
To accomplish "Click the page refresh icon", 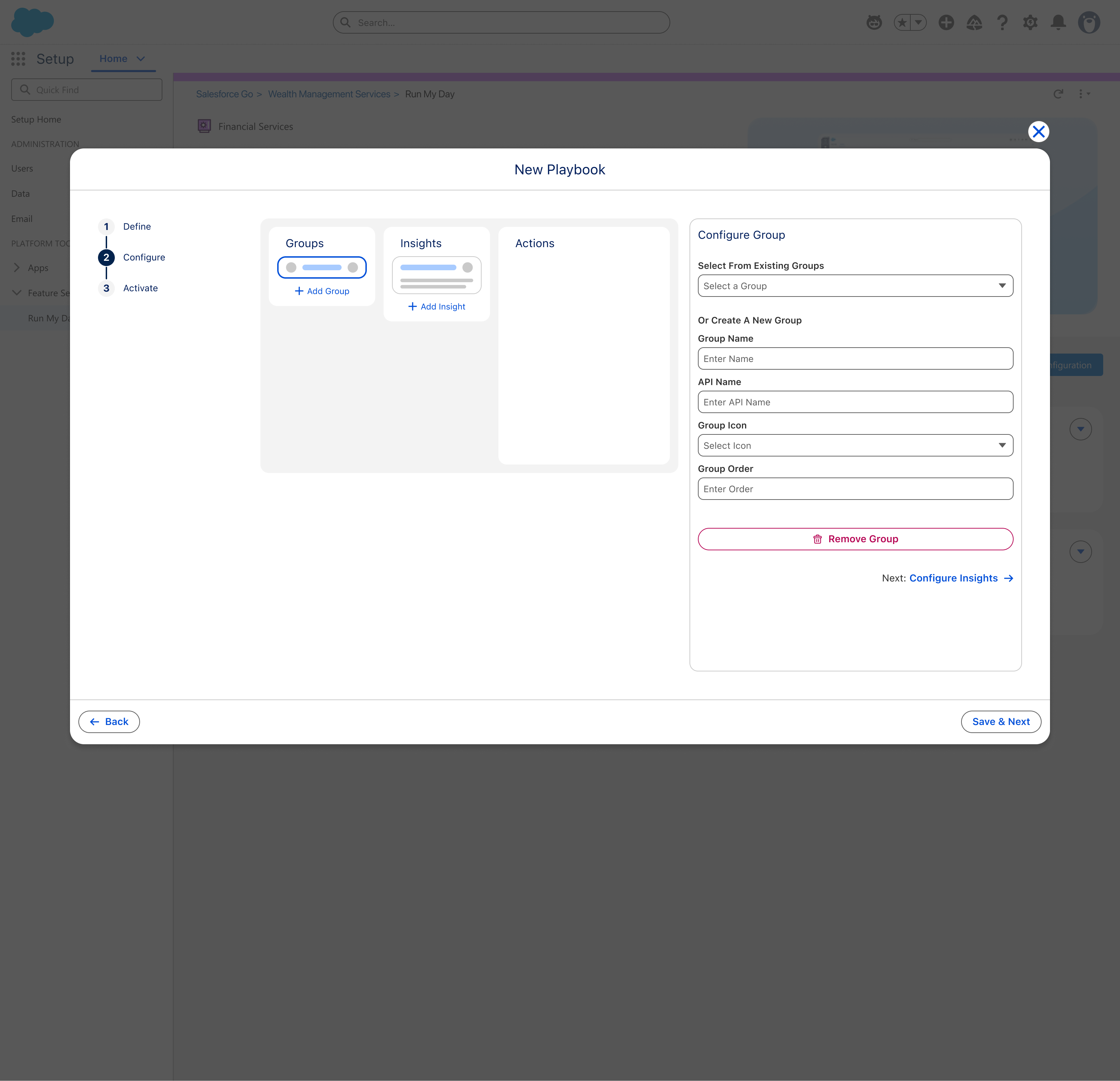I will pyautogui.click(x=1058, y=94).
